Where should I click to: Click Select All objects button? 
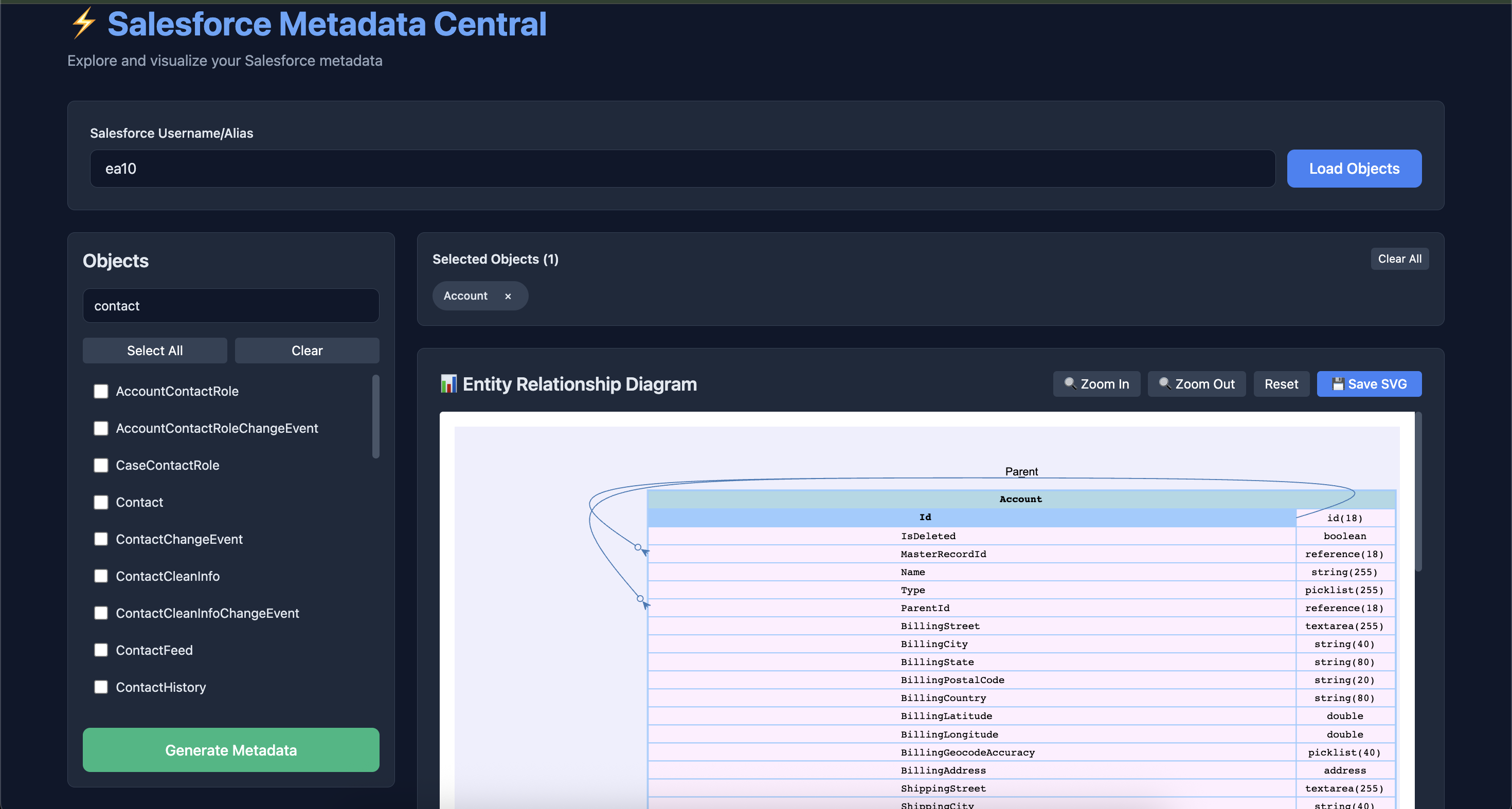click(x=155, y=350)
